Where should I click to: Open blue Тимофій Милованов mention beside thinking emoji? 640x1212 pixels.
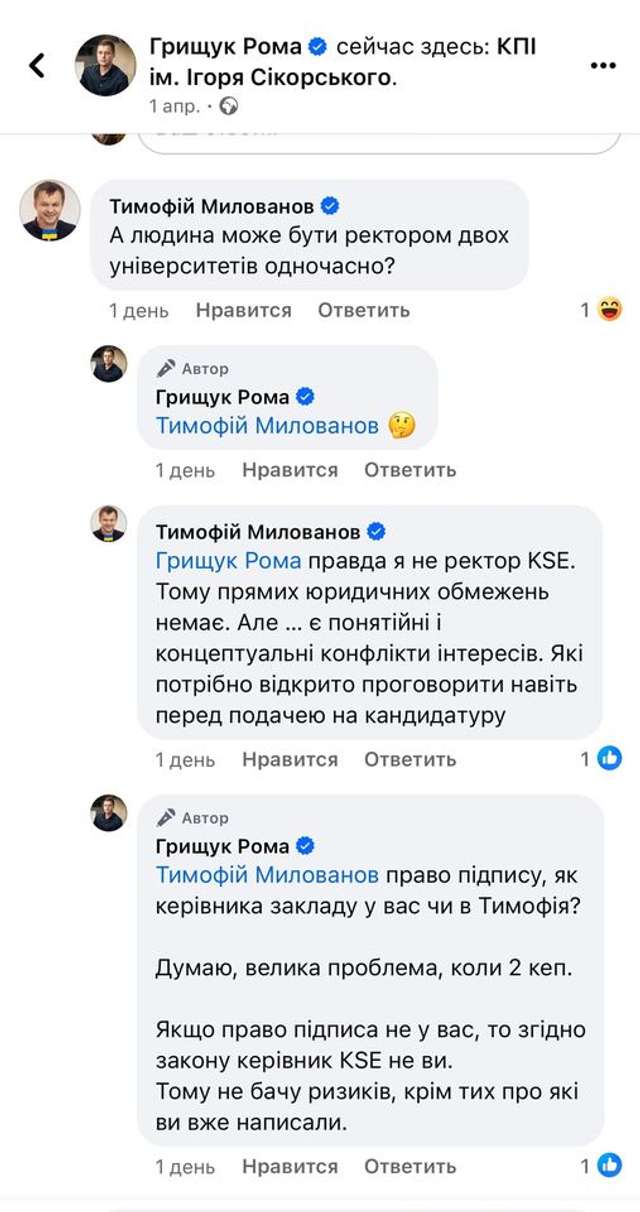pyautogui.click(x=267, y=426)
